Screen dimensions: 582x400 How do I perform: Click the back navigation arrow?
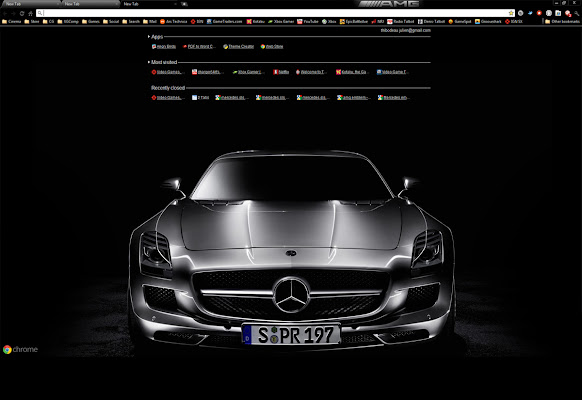coord(5,13)
